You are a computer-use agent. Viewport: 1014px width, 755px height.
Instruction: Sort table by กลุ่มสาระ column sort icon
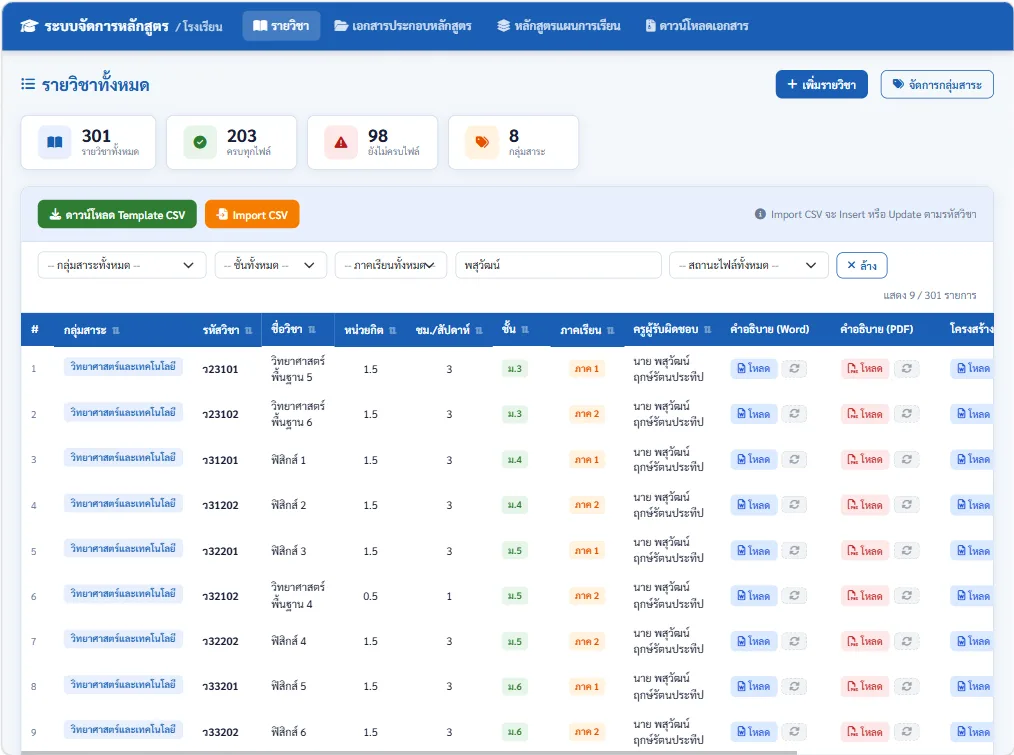coord(116,331)
